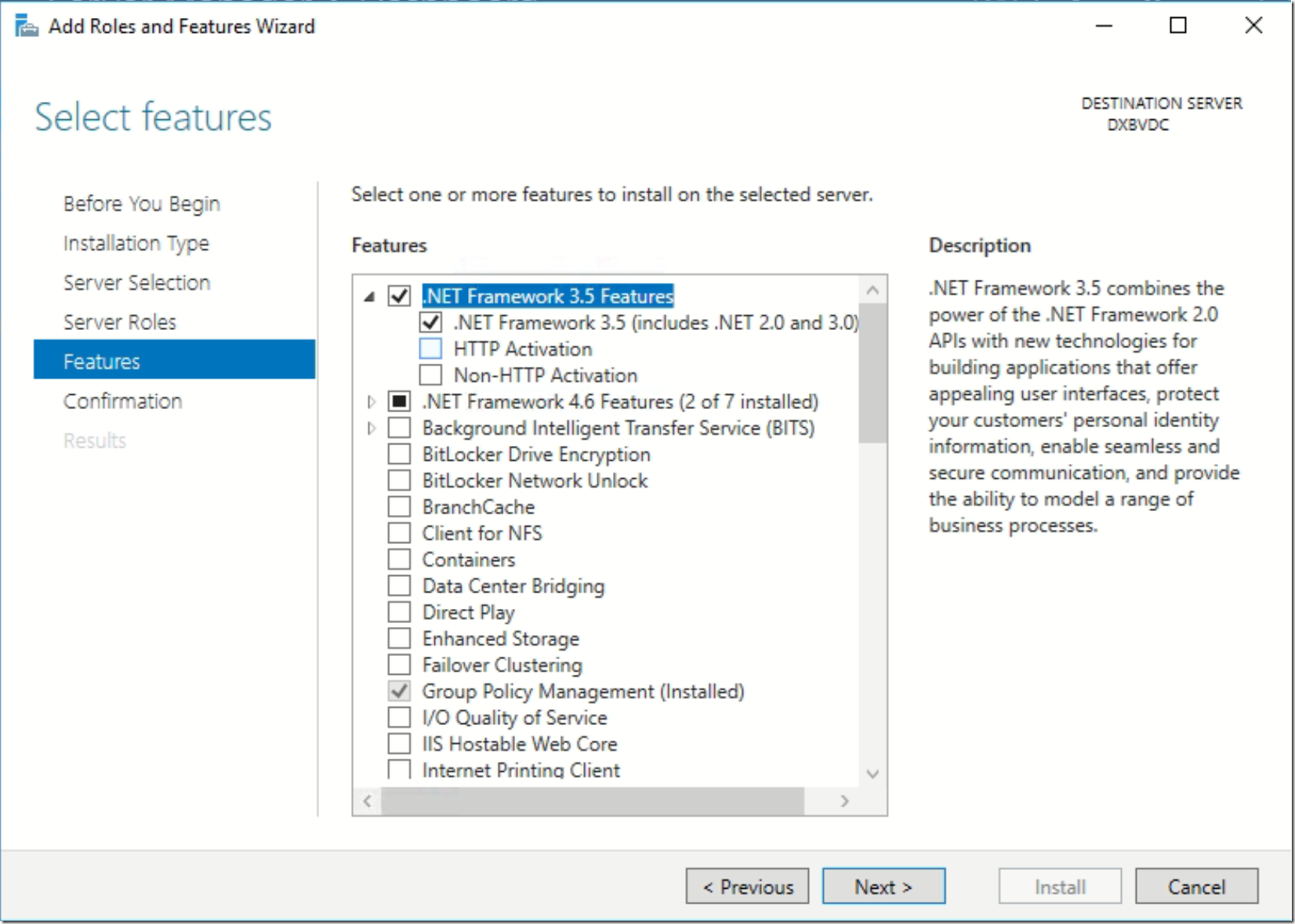Close the Add Roles and Features Wizard

1253,26
